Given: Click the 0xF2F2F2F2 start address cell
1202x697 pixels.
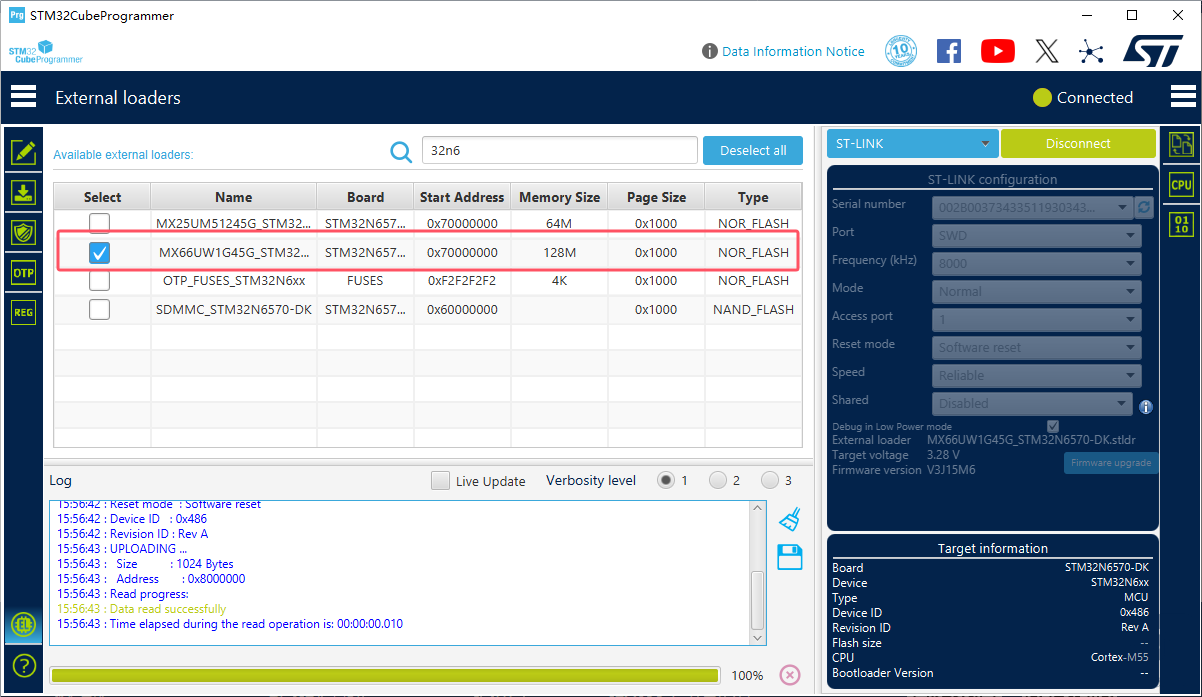Looking at the screenshot, I should click(462, 281).
